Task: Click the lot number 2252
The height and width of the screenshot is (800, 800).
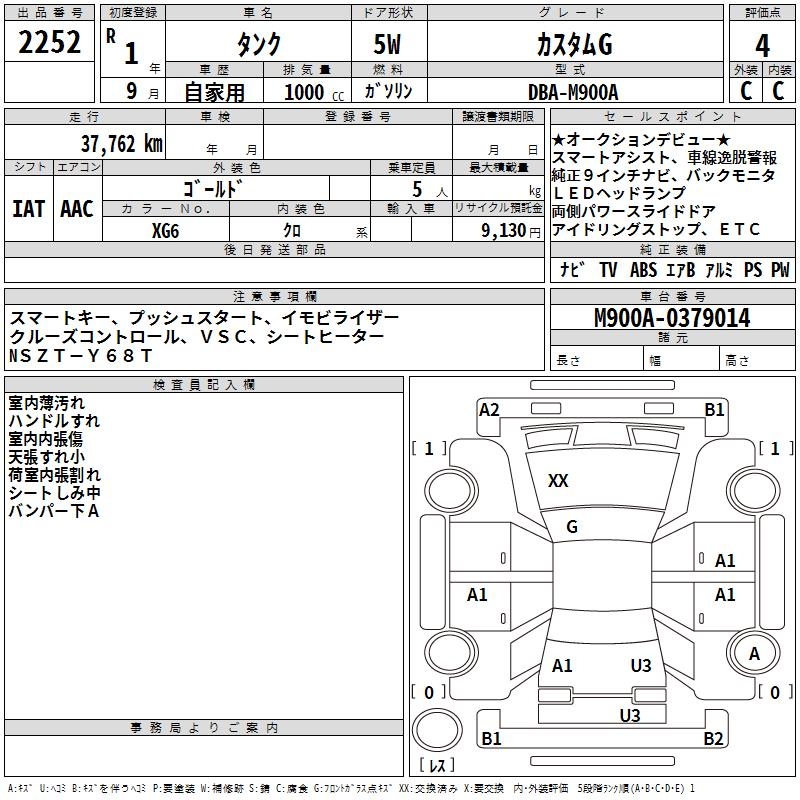Action: point(49,42)
